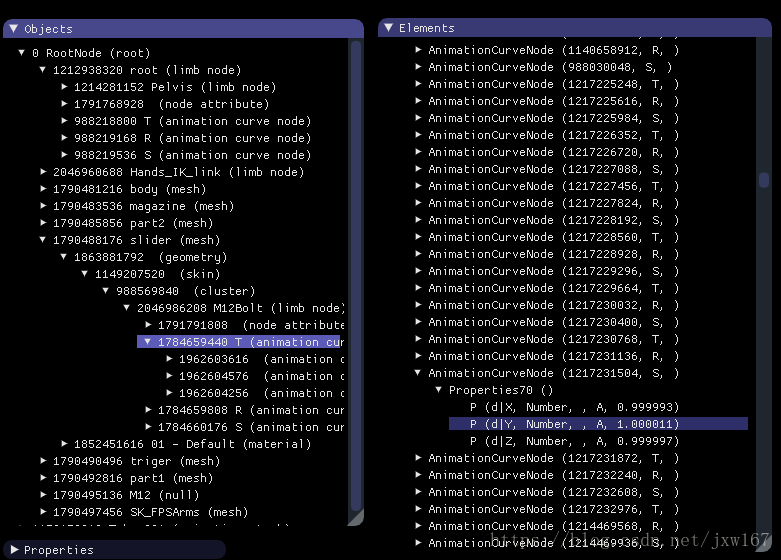Select AnimationCurveNode (1217230032, R, ) row text
781x560 pixels.
(553, 305)
